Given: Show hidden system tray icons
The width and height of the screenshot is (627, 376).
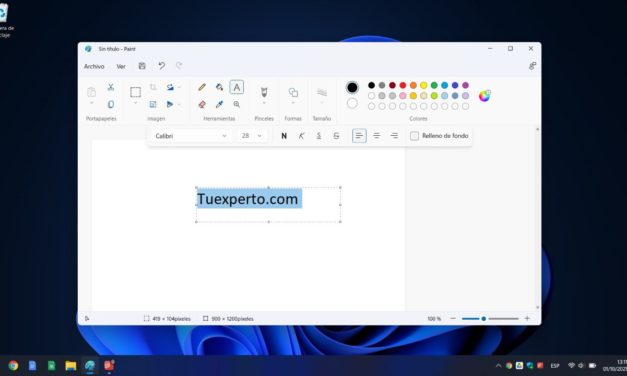Looking at the screenshot, I should tap(498, 365).
